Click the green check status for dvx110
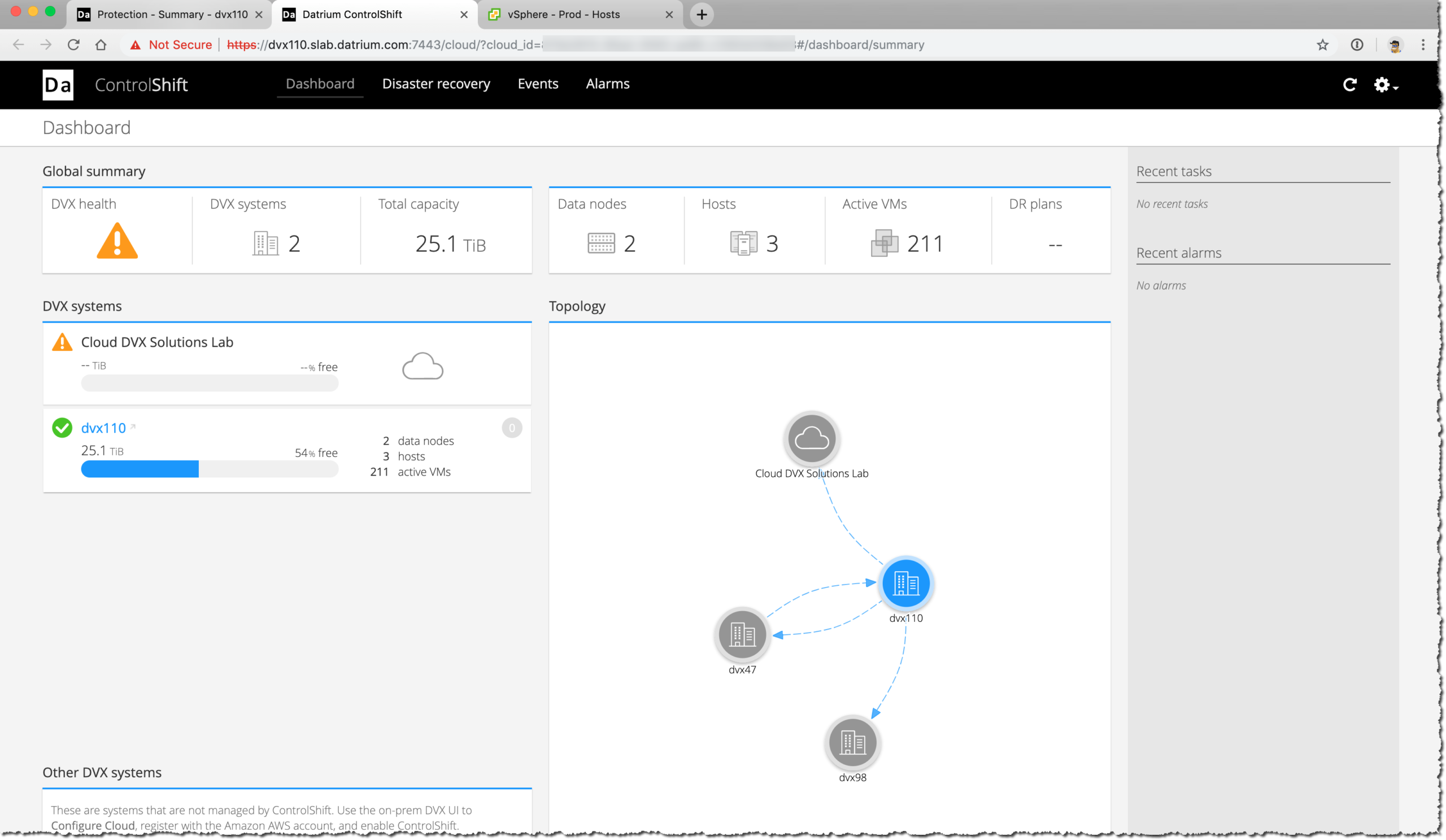 [x=62, y=428]
